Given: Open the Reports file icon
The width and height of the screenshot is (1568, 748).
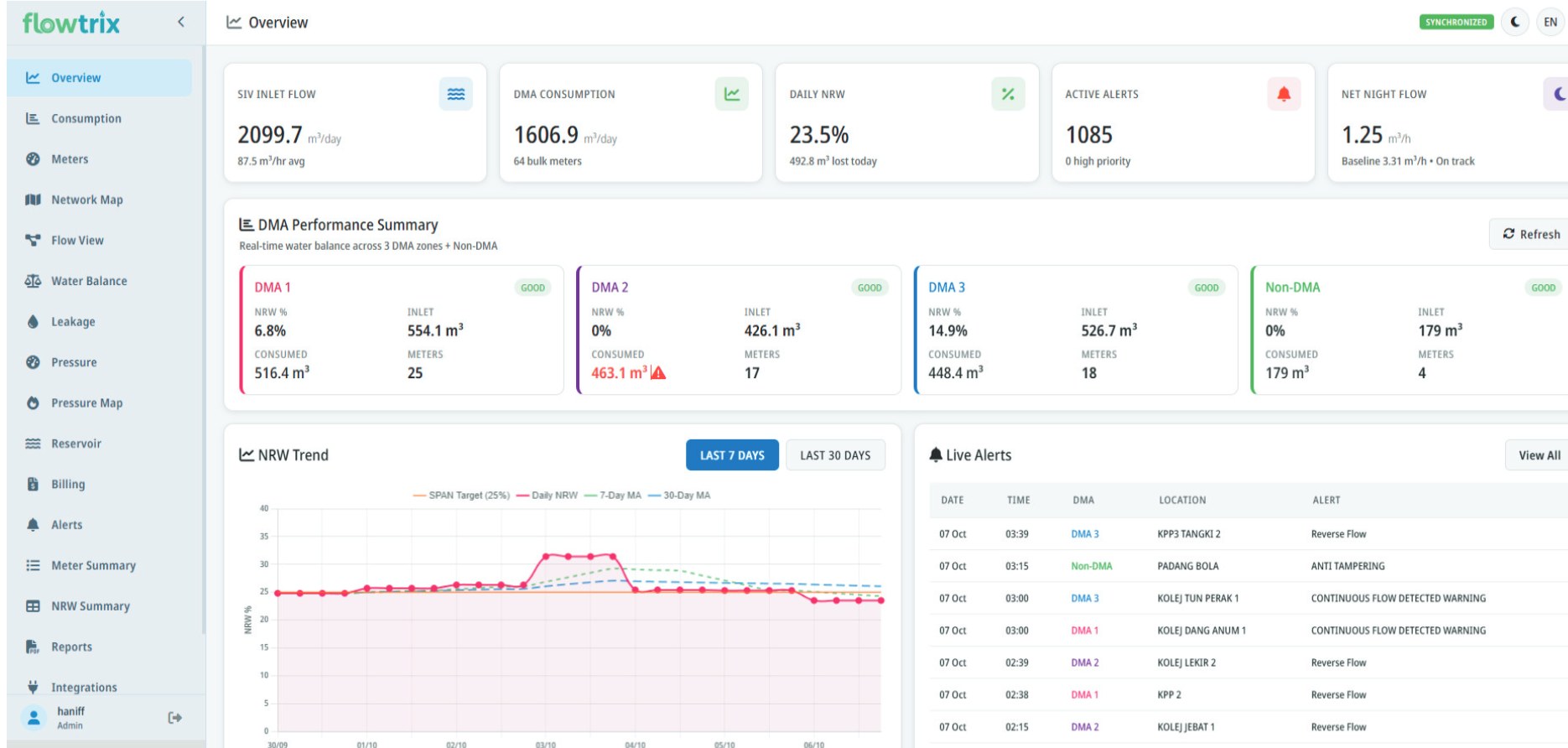Looking at the screenshot, I should pos(33,647).
